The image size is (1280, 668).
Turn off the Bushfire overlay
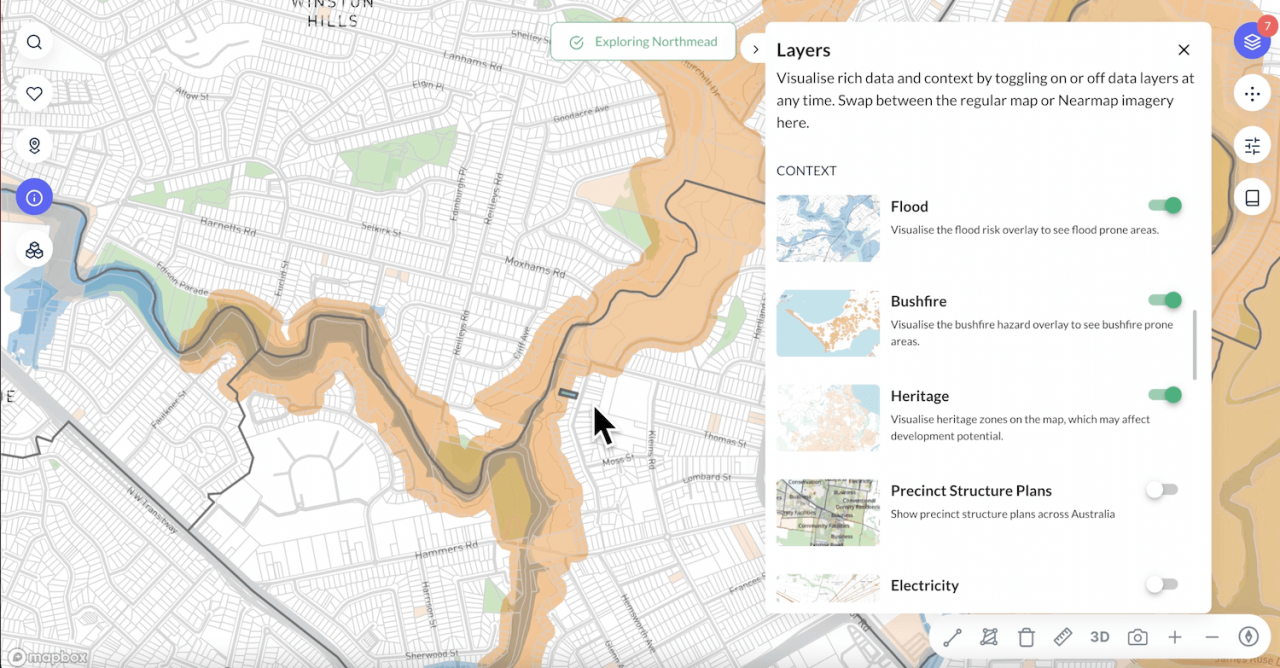pyautogui.click(x=1163, y=300)
